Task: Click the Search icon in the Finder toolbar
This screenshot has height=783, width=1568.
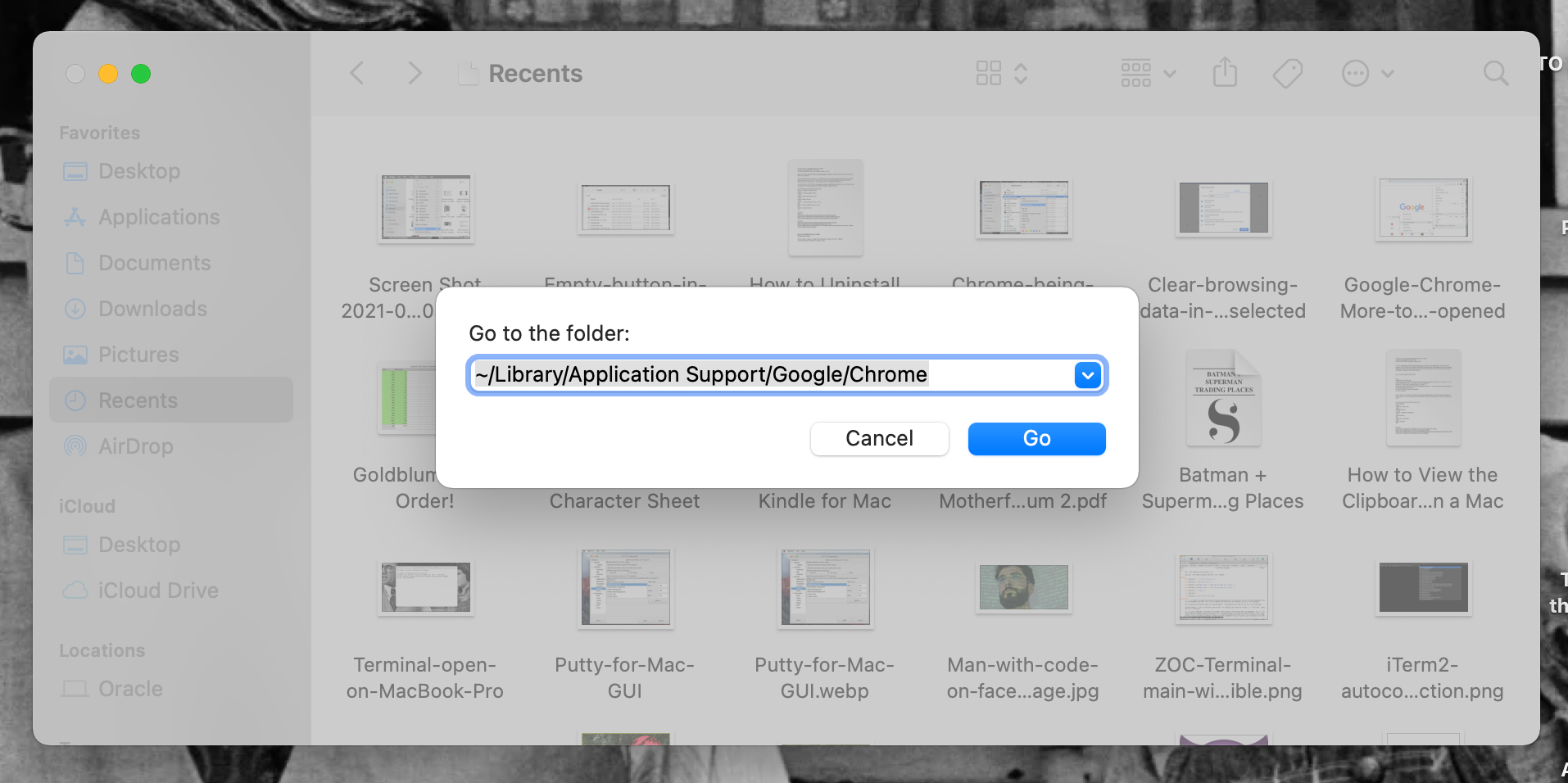Action: [1496, 73]
